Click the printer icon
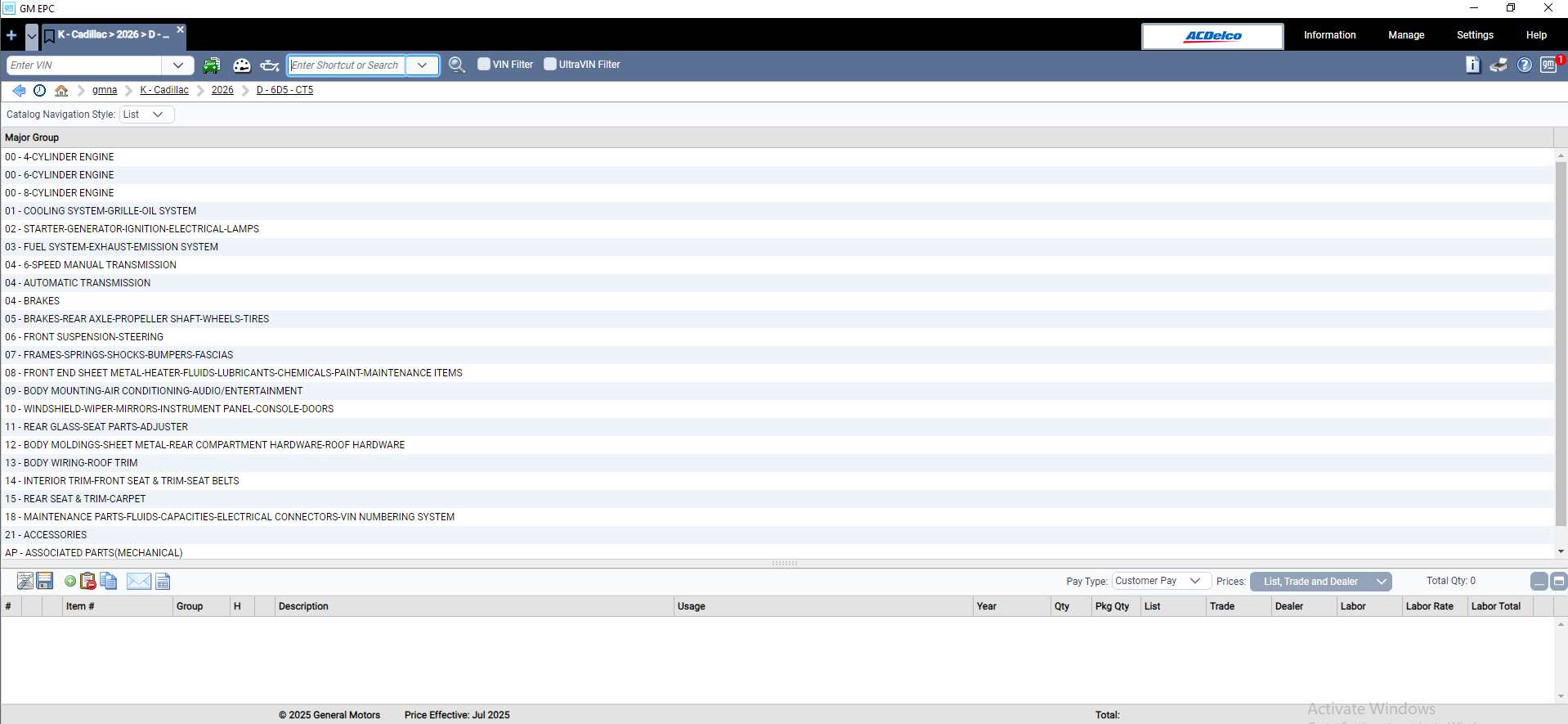This screenshot has height=724, width=1568. (1499, 65)
